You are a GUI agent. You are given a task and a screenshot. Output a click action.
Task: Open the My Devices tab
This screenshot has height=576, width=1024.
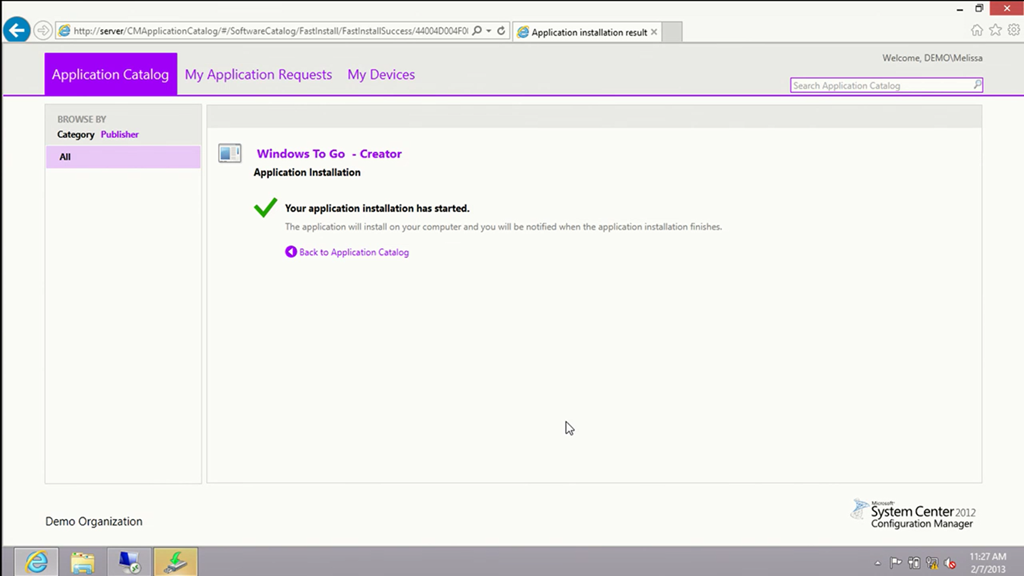click(381, 75)
